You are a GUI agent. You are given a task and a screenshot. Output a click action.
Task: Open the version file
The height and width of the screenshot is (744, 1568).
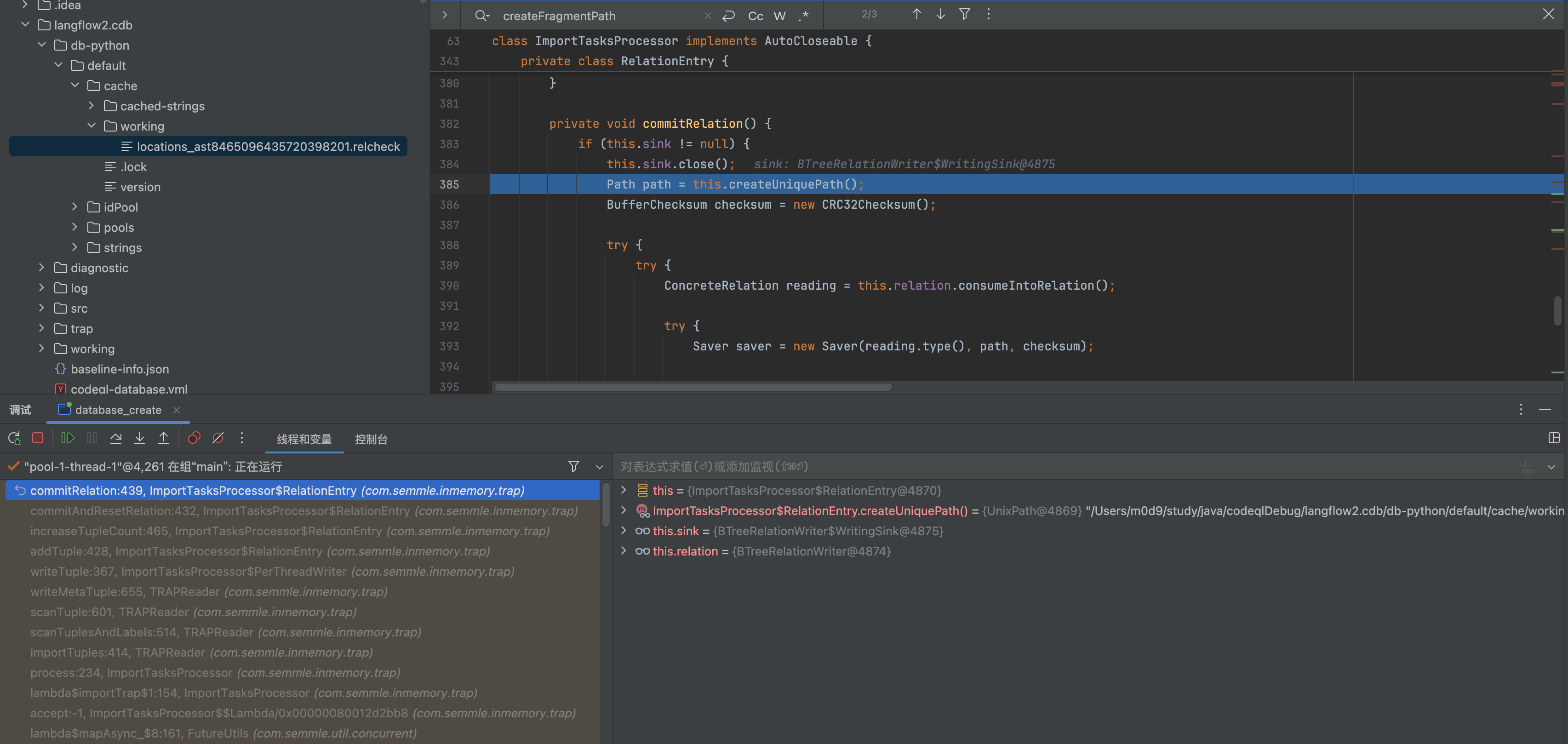click(140, 187)
